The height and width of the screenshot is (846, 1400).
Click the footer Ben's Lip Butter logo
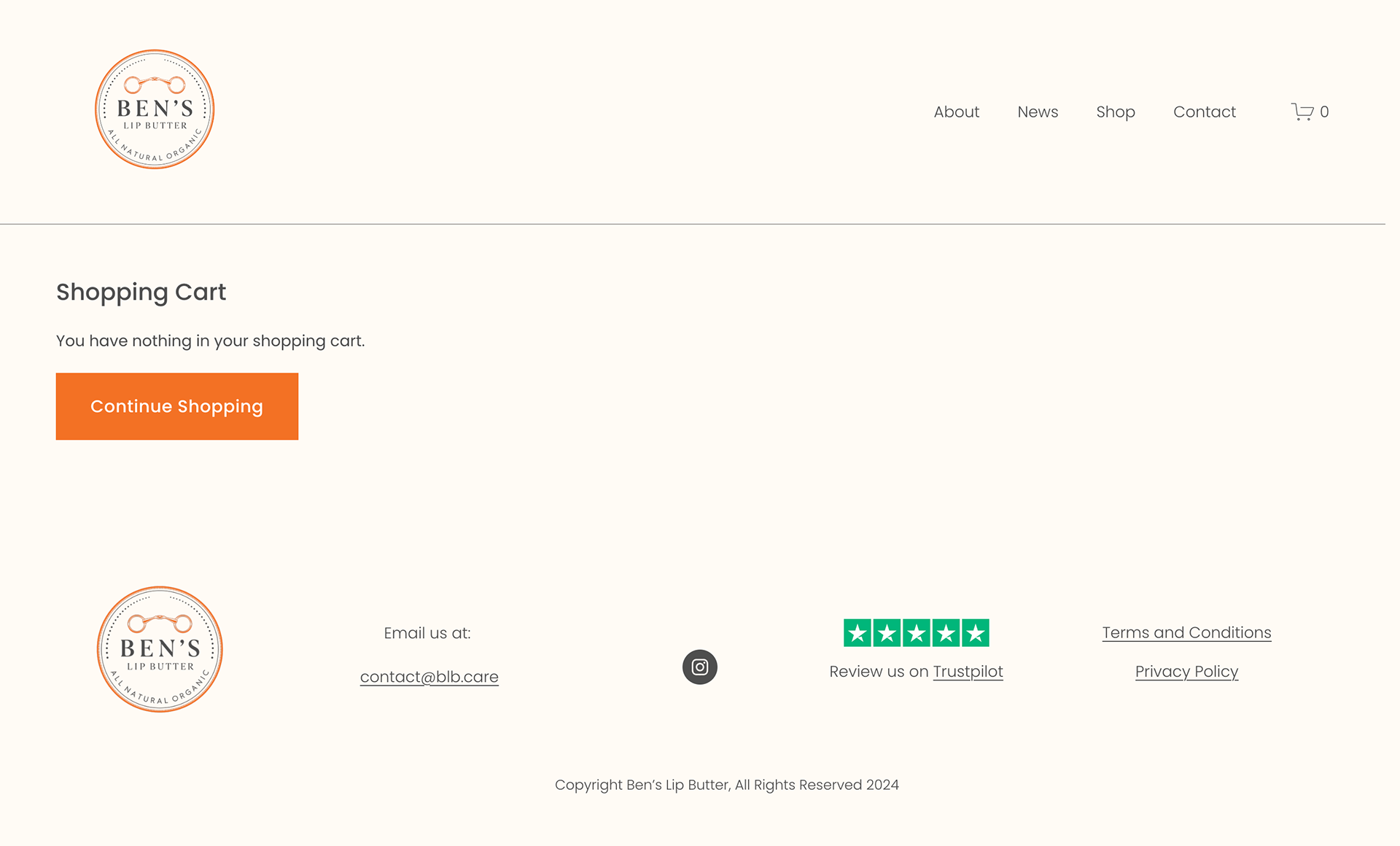tap(160, 649)
